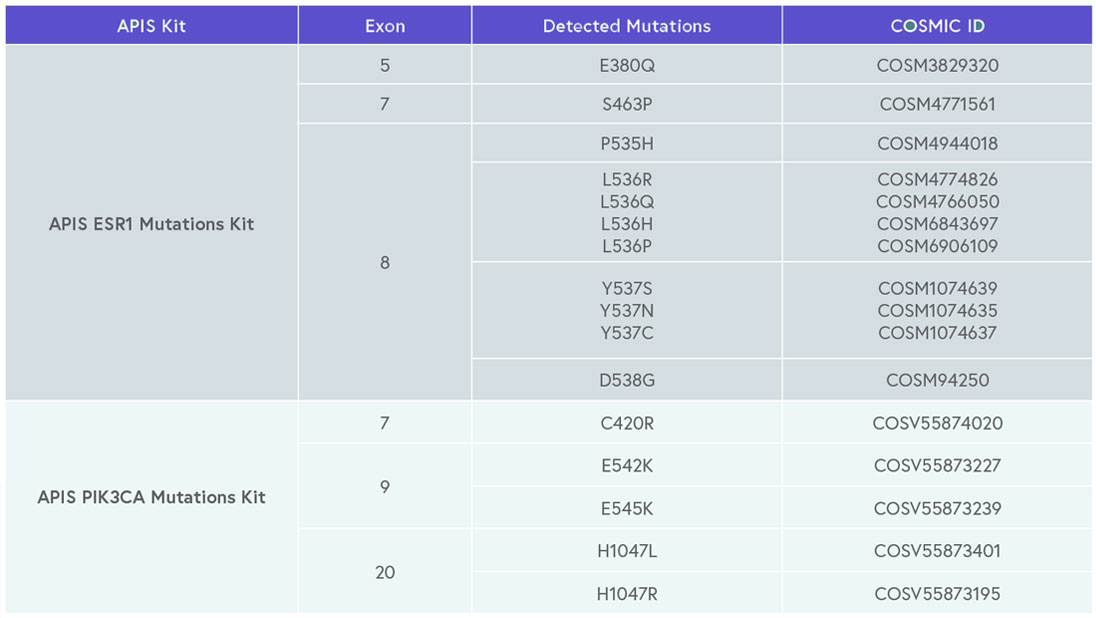Click COSMIC ID COSV55873195
1096x618 pixels.
click(937, 594)
